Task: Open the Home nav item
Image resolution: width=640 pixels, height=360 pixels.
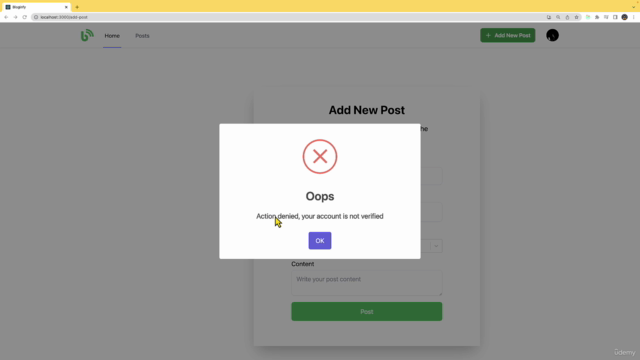Action: pyautogui.click(x=112, y=36)
